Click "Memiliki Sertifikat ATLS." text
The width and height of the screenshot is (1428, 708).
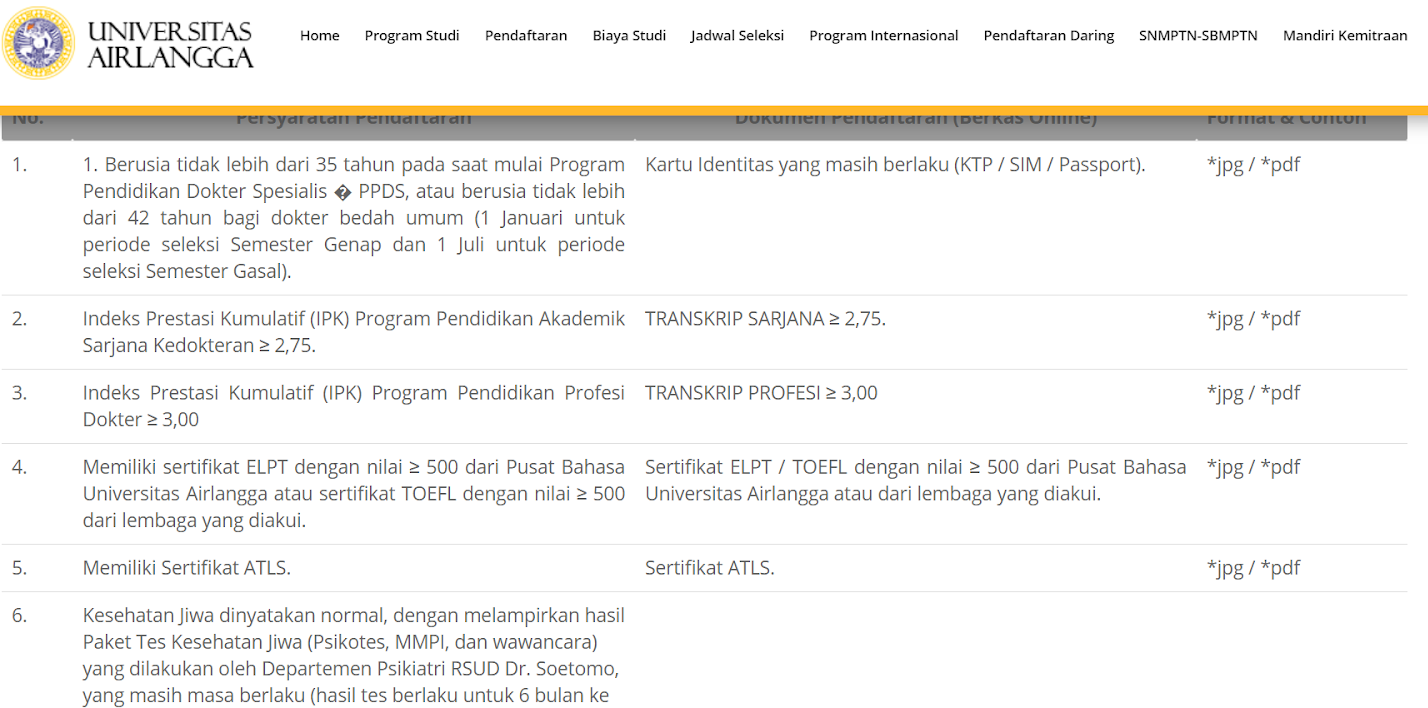tap(187, 568)
